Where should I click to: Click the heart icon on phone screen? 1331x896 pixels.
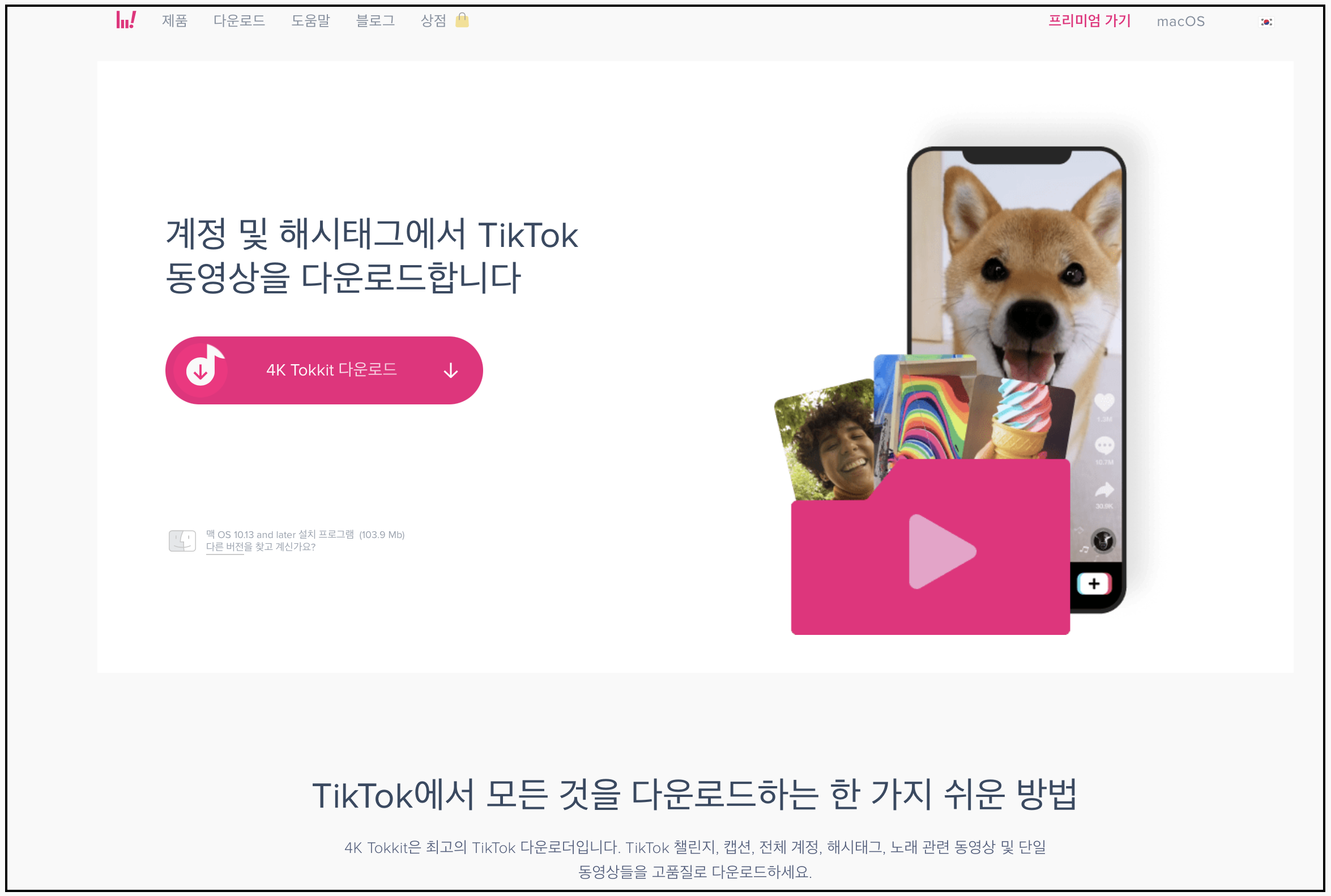[1104, 402]
